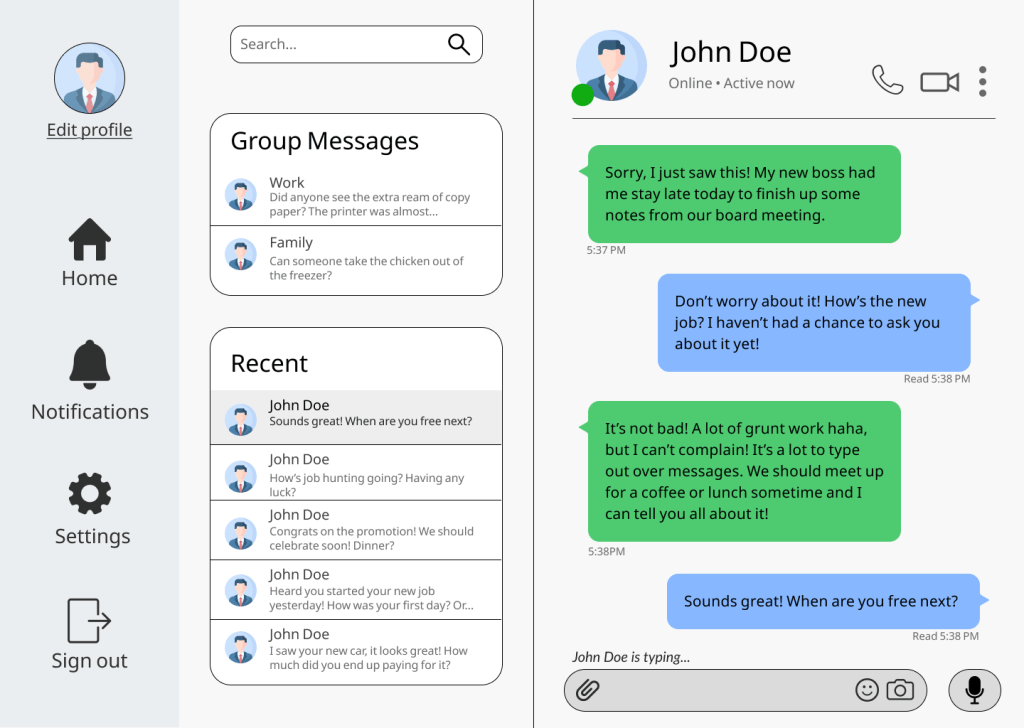The image size is (1024, 728).
Task: Click John Doe's avatar in chat header
Action: pos(611,66)
